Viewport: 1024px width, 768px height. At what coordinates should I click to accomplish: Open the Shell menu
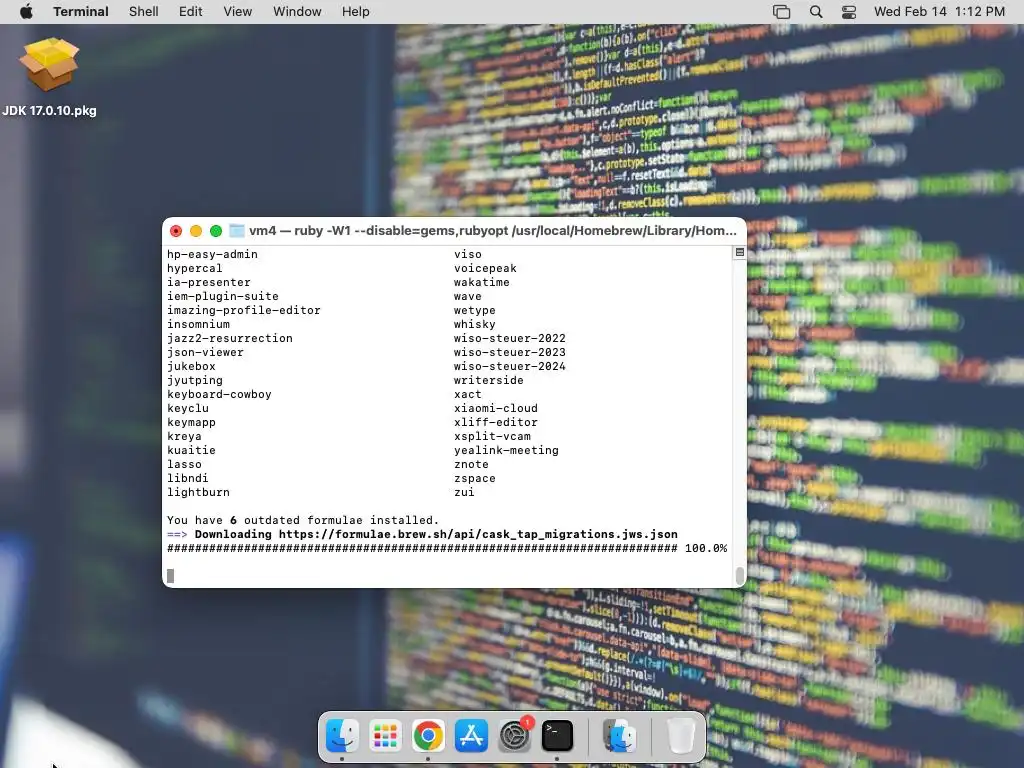click(x=144, y=12)
